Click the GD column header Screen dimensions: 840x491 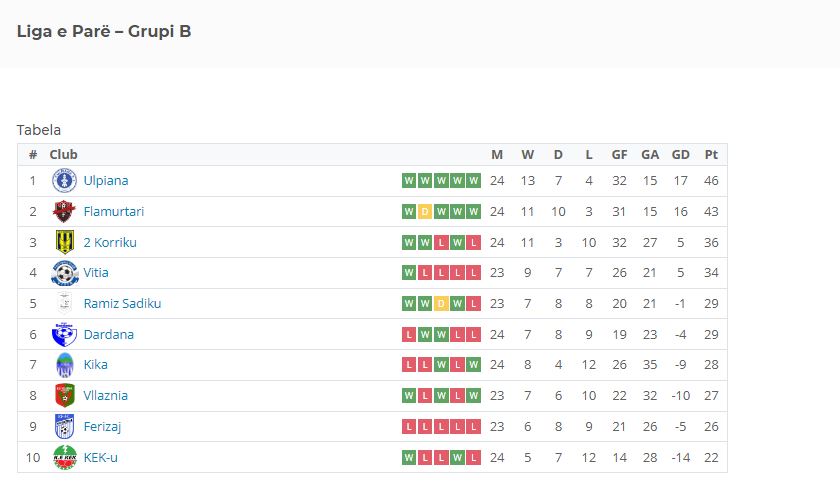tap(680, 155)
